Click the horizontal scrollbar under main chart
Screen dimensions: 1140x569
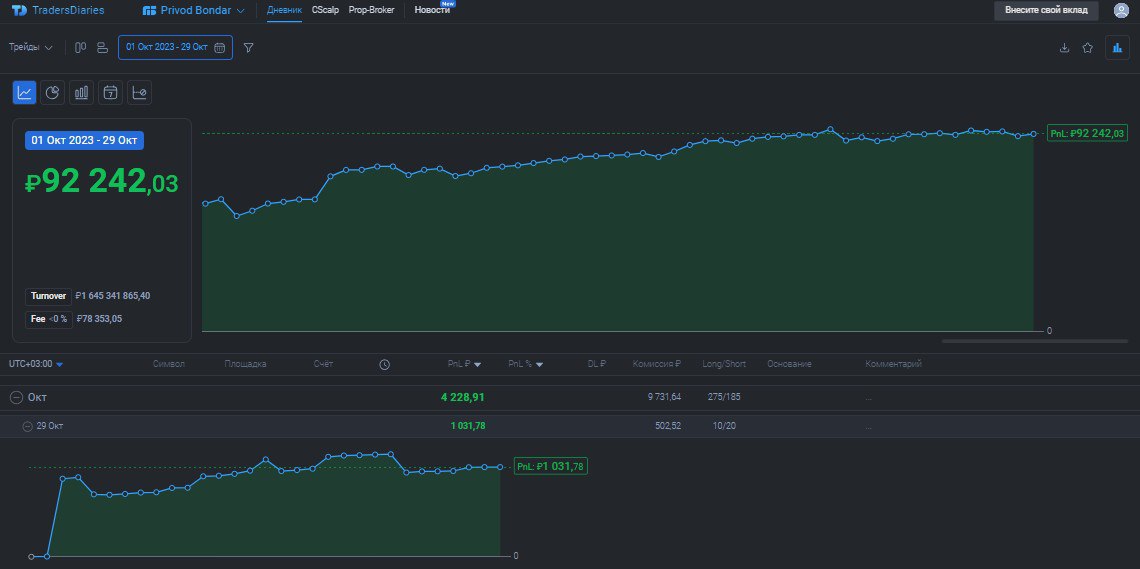pyautogui.click(x=1035, y=341)
